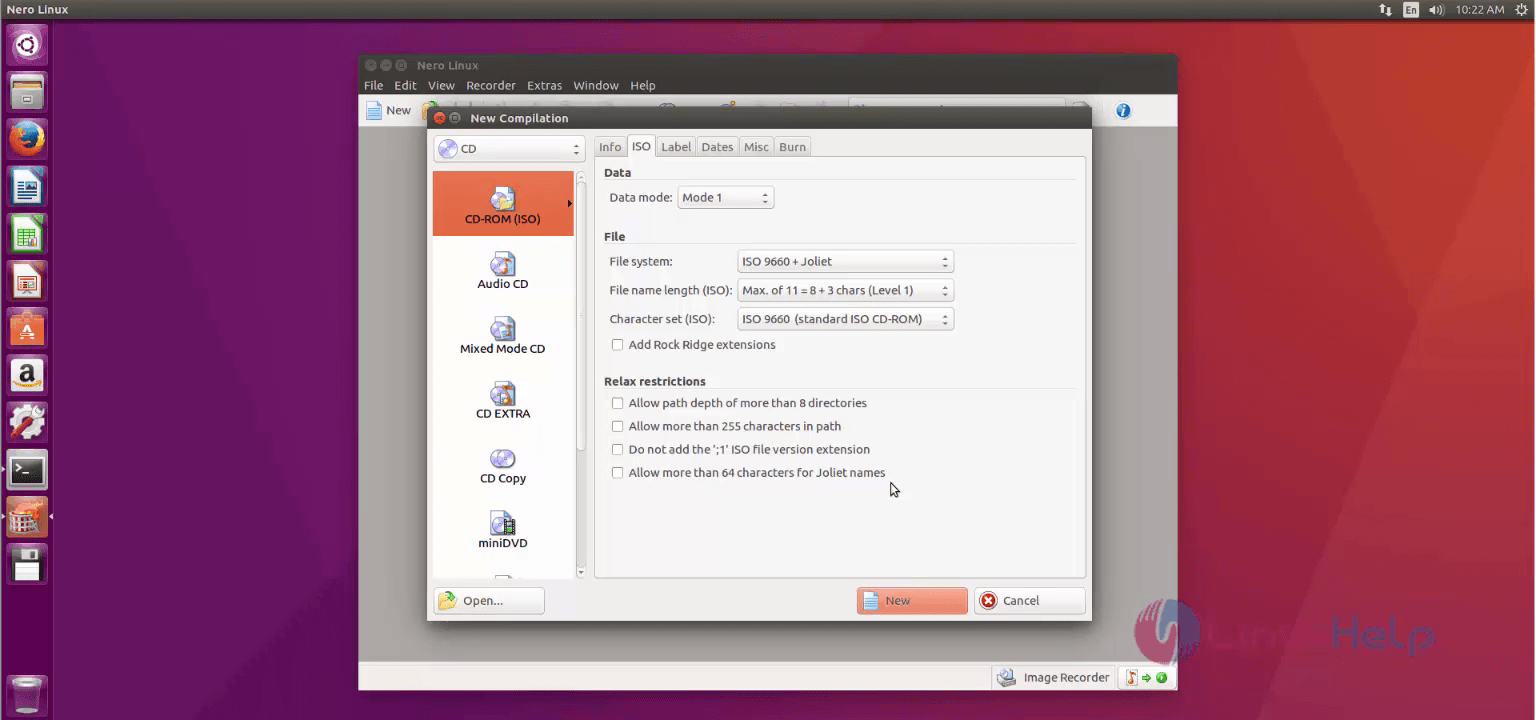Image resolution: width=1536 pixels, height=720 pixels.
Task: Click the floppy disk launcher icon
Action: click(x=27, y=564)
